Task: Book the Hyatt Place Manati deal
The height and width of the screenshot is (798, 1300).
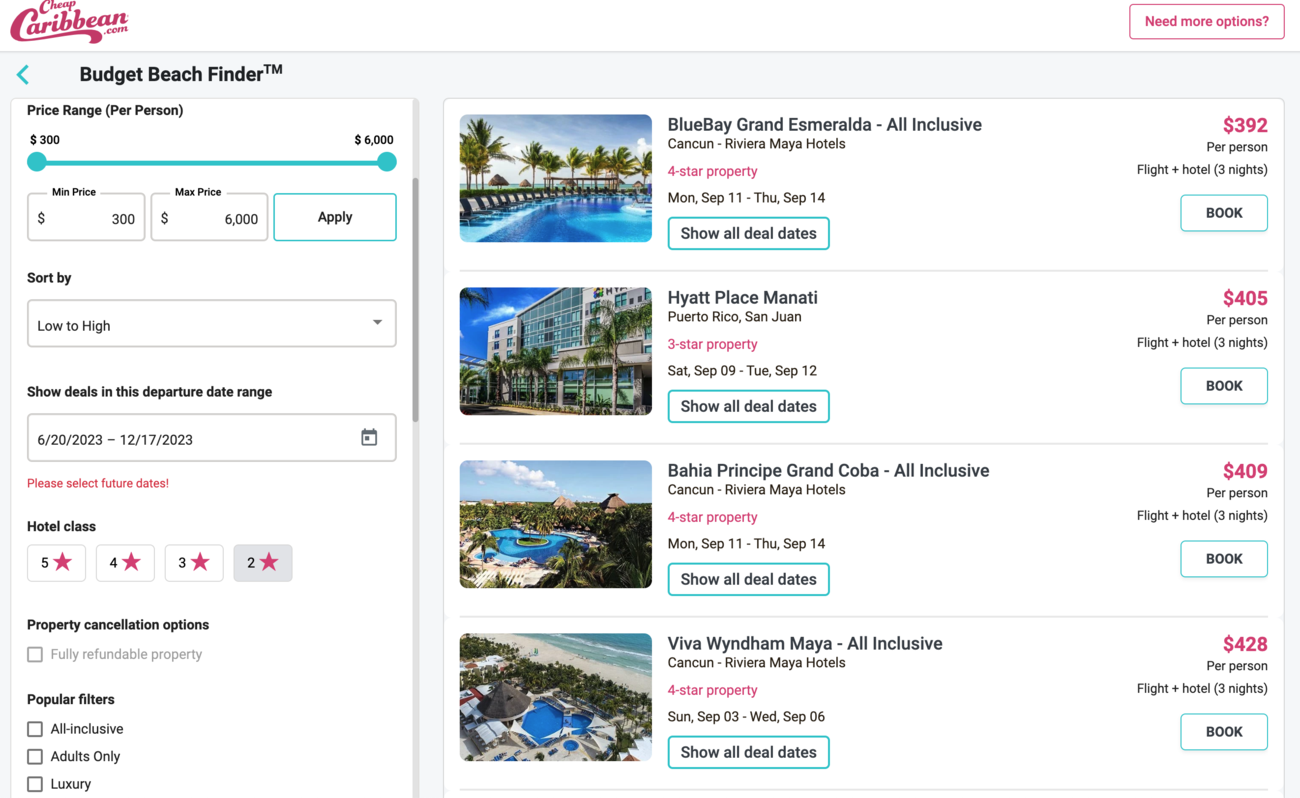Action: (x=1224, y=386)
